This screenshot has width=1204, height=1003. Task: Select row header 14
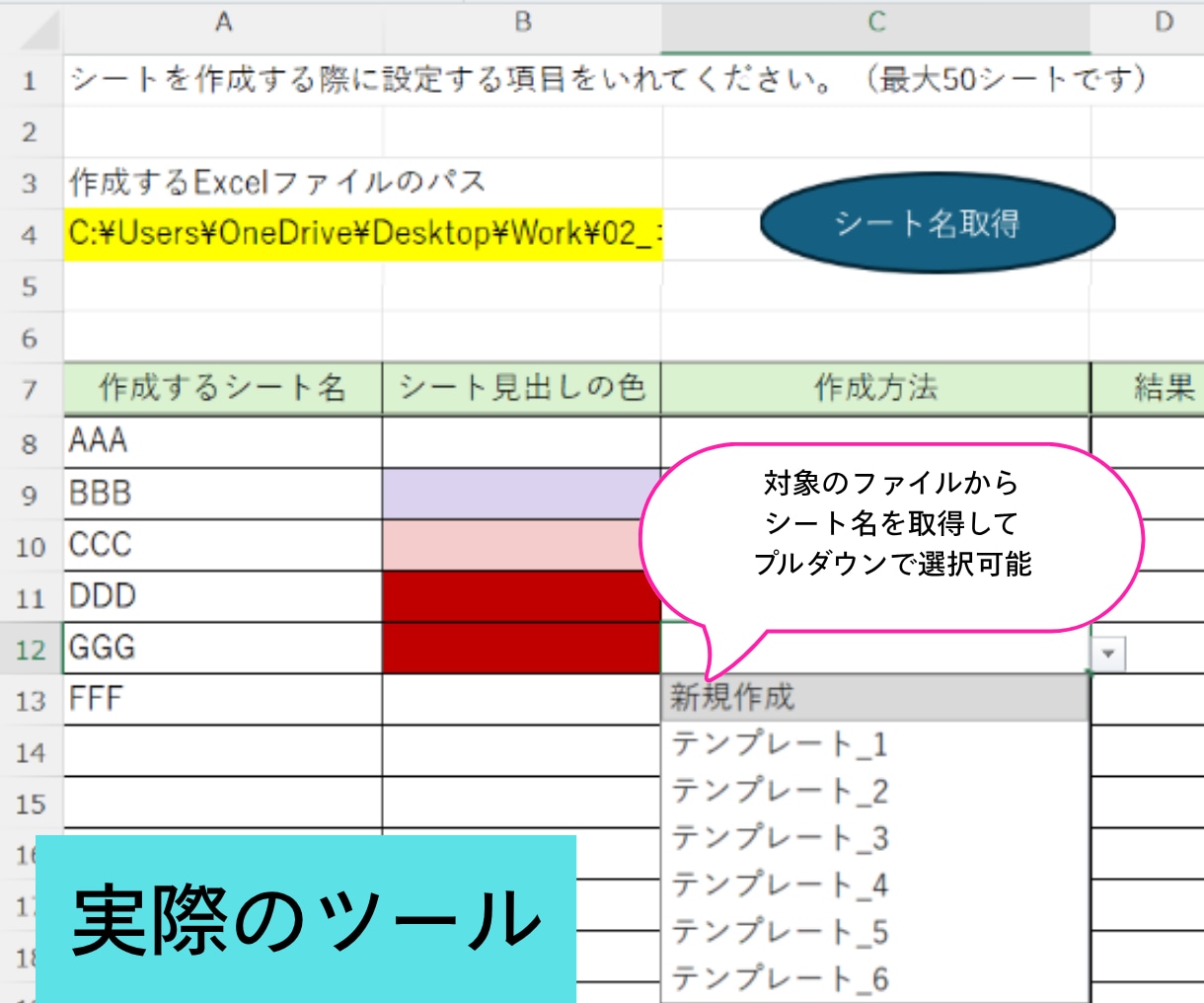[31, 752]
